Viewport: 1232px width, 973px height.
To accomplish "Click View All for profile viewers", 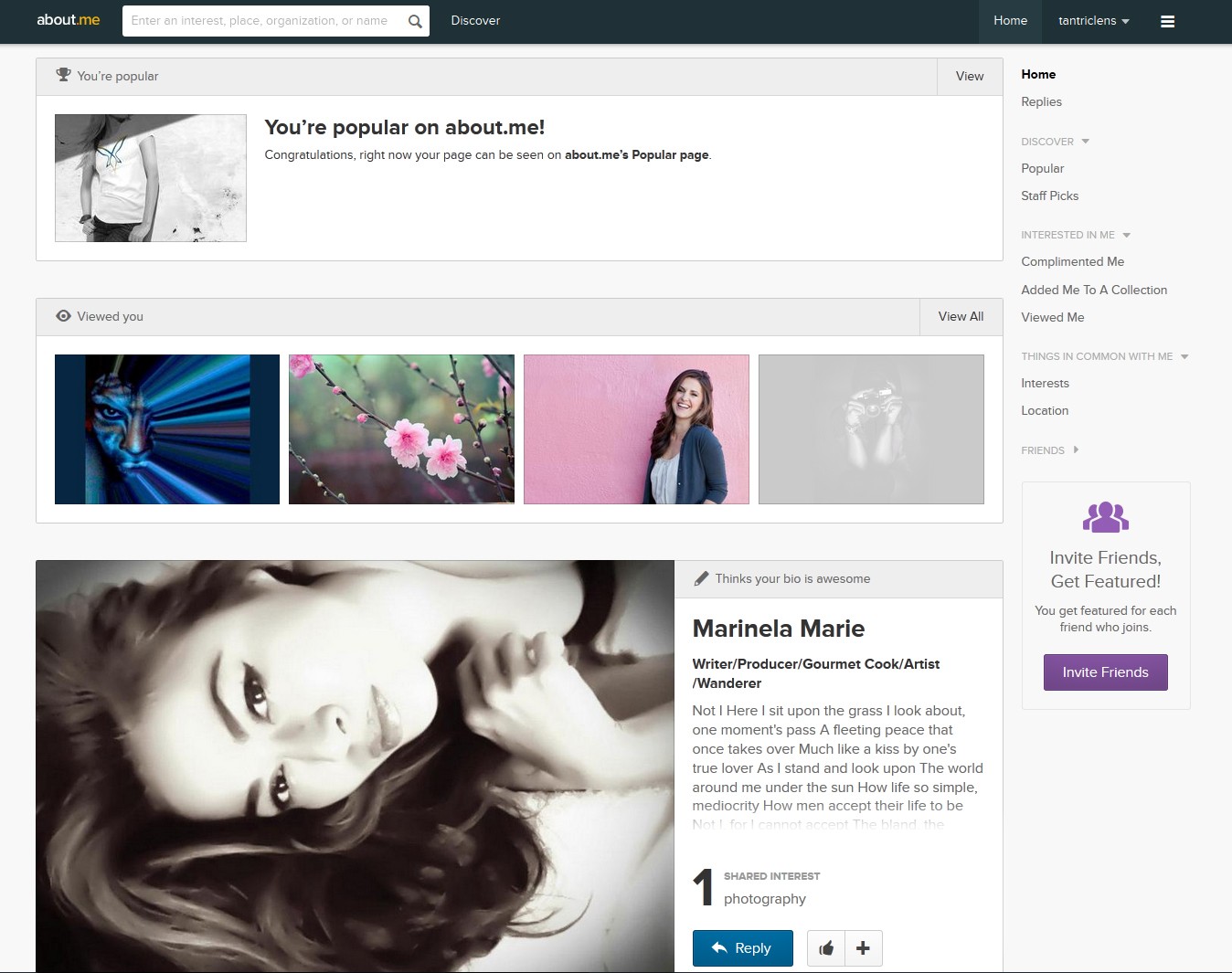I will [x=961, y=316].
